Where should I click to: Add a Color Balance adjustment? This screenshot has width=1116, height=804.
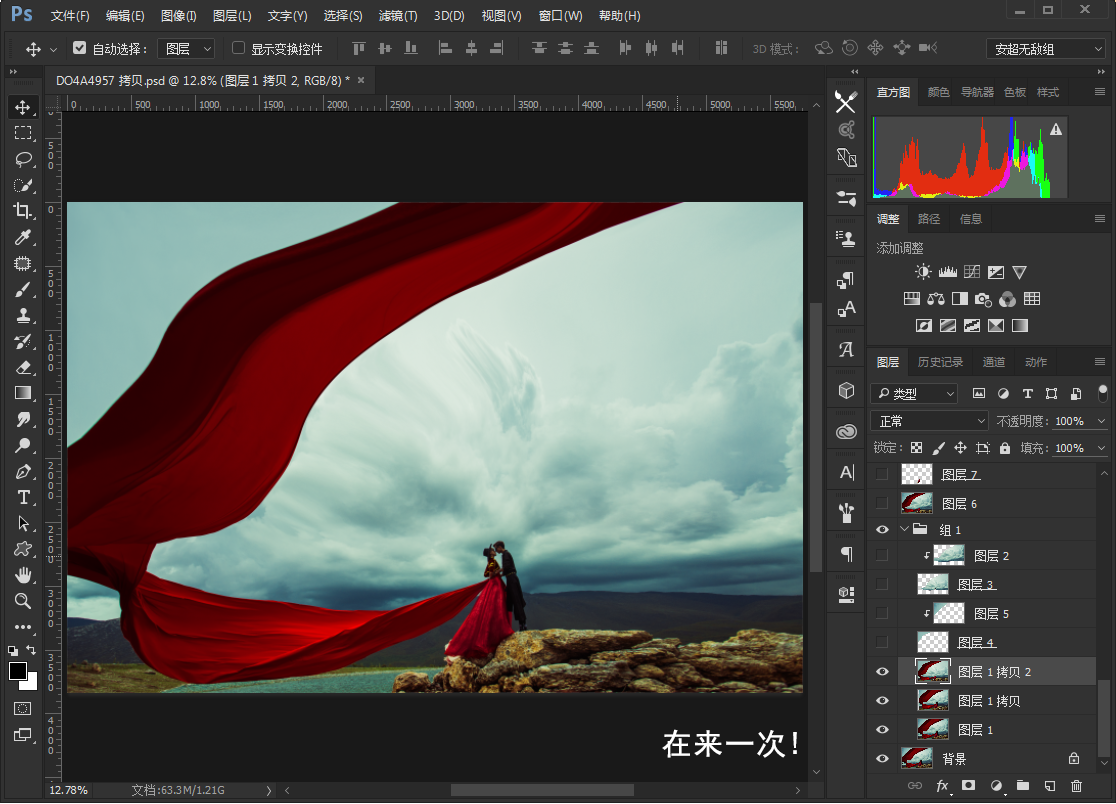935,299
